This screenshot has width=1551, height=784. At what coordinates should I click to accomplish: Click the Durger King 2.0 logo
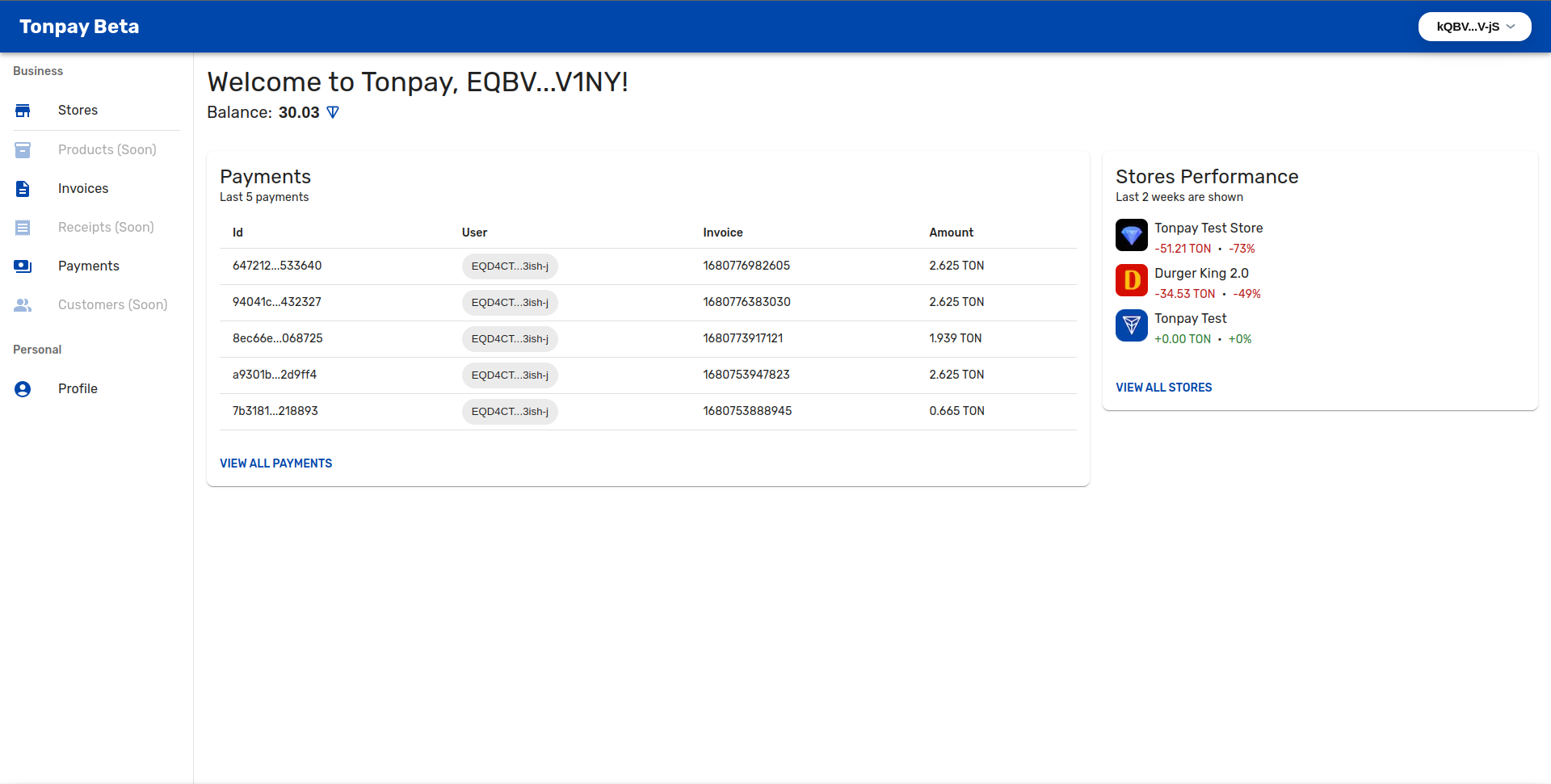click(x=1131, y=280)
